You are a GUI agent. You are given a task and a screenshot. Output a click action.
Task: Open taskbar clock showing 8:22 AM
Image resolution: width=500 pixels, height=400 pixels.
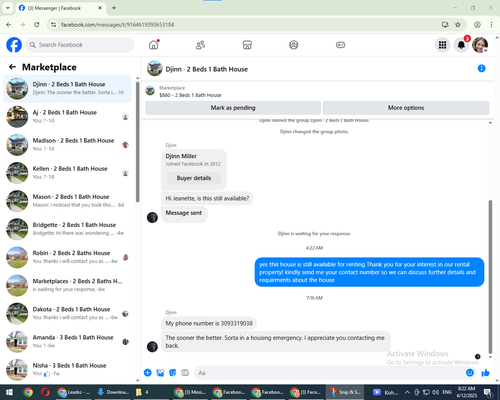pyautogui.click(x=466, y=392)
